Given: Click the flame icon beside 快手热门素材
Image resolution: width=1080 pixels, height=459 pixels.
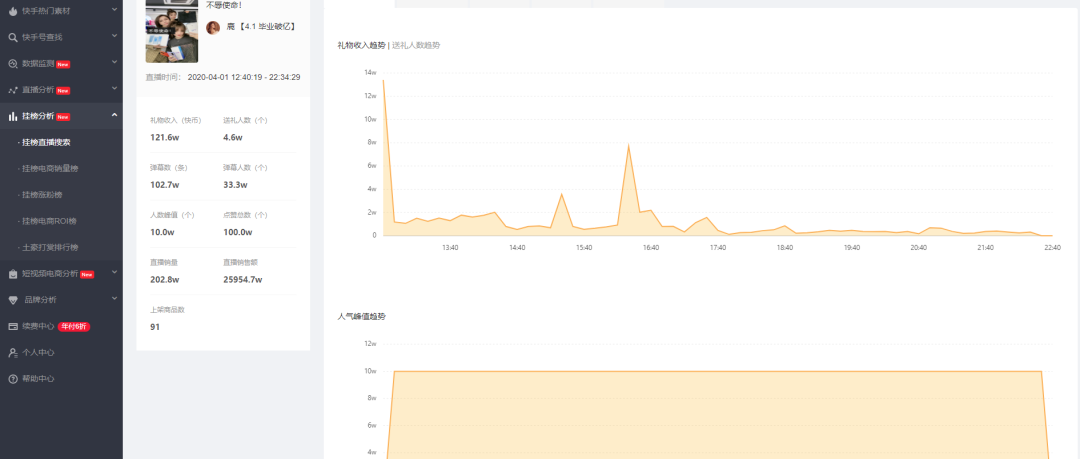Looking at the screenshot, I should click(13, 11).
